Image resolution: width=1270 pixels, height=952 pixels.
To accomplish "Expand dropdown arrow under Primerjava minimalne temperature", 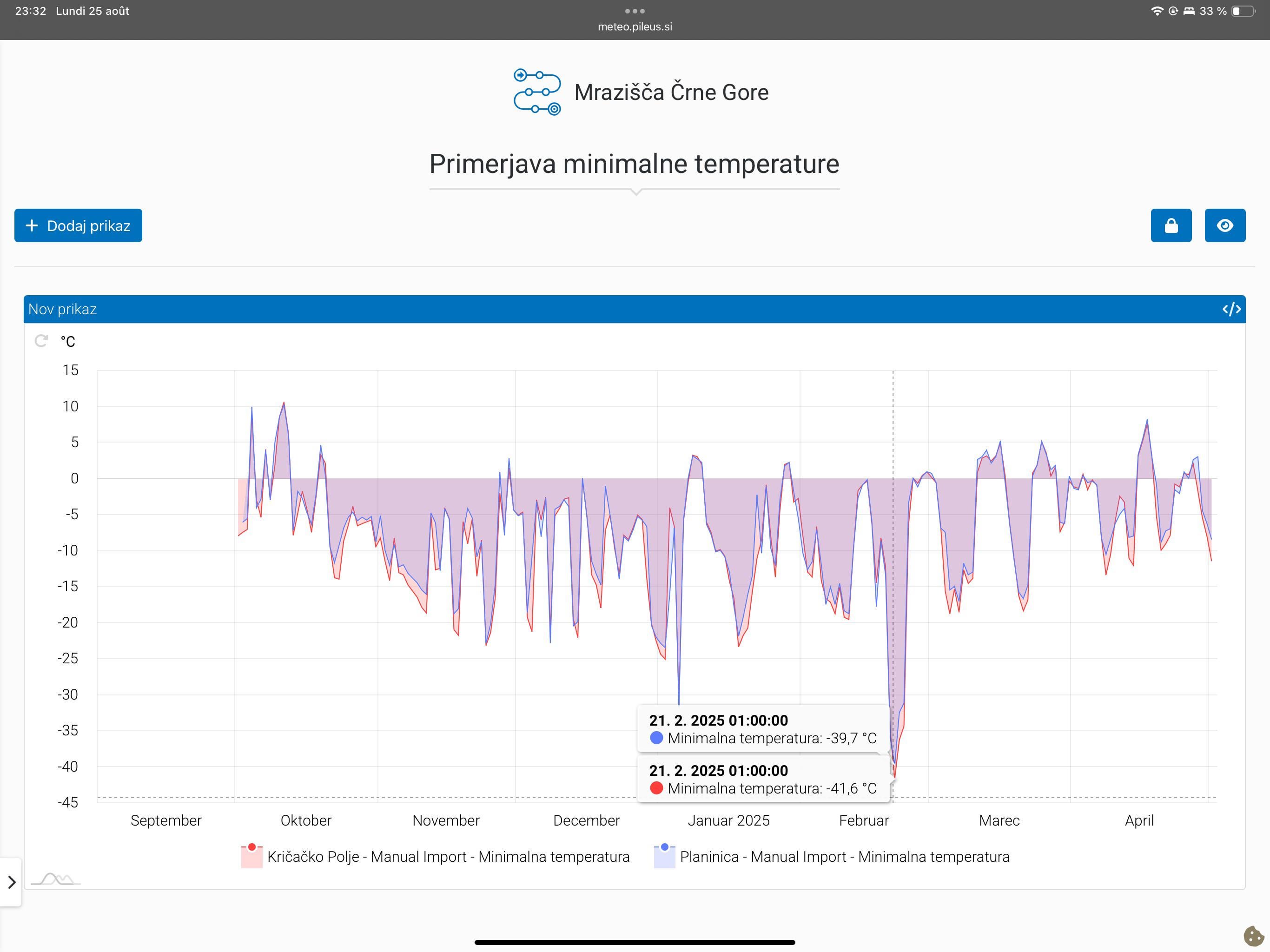I will click(x=635, y=192).
